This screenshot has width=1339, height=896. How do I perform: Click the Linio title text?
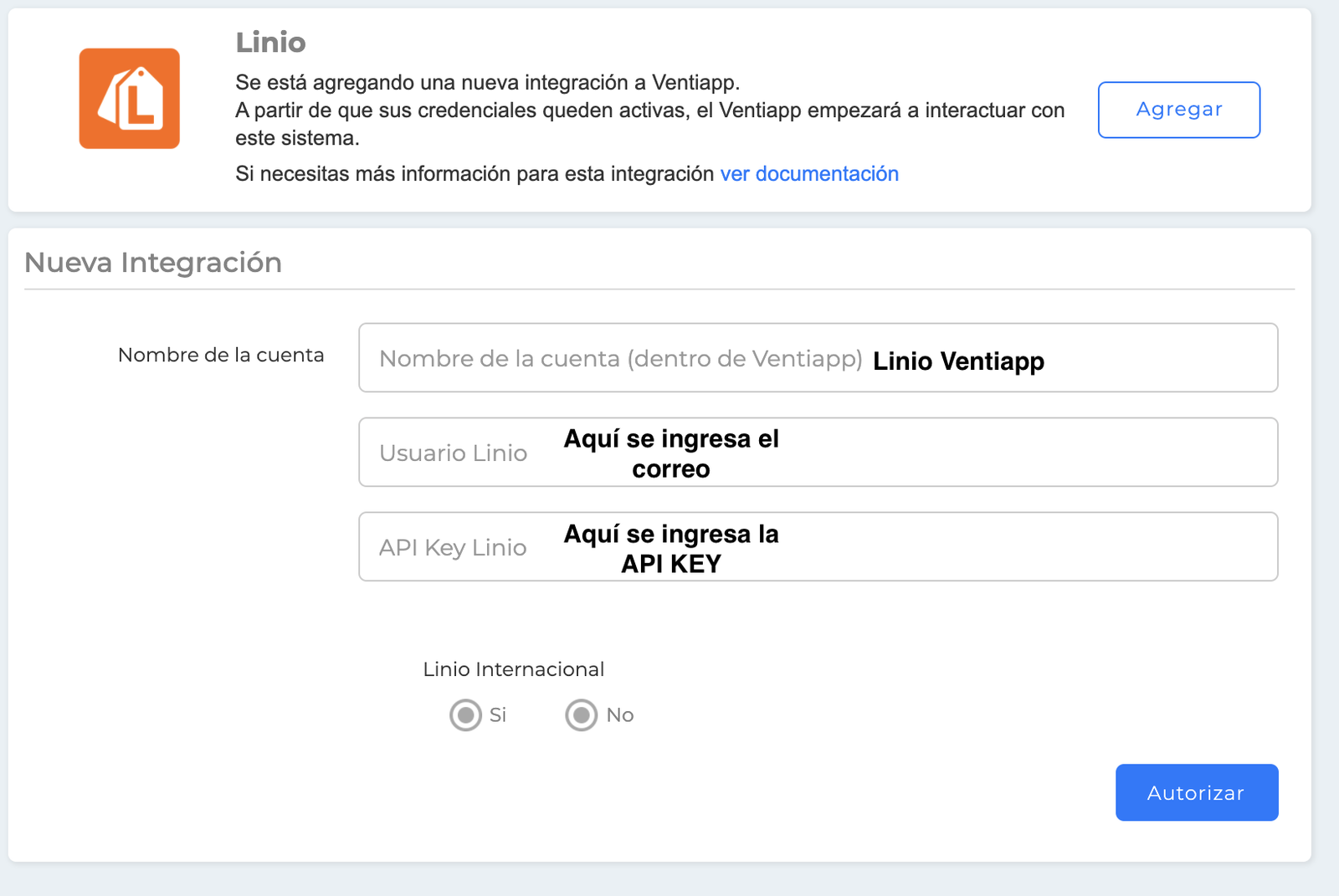[x=270, y=42]
